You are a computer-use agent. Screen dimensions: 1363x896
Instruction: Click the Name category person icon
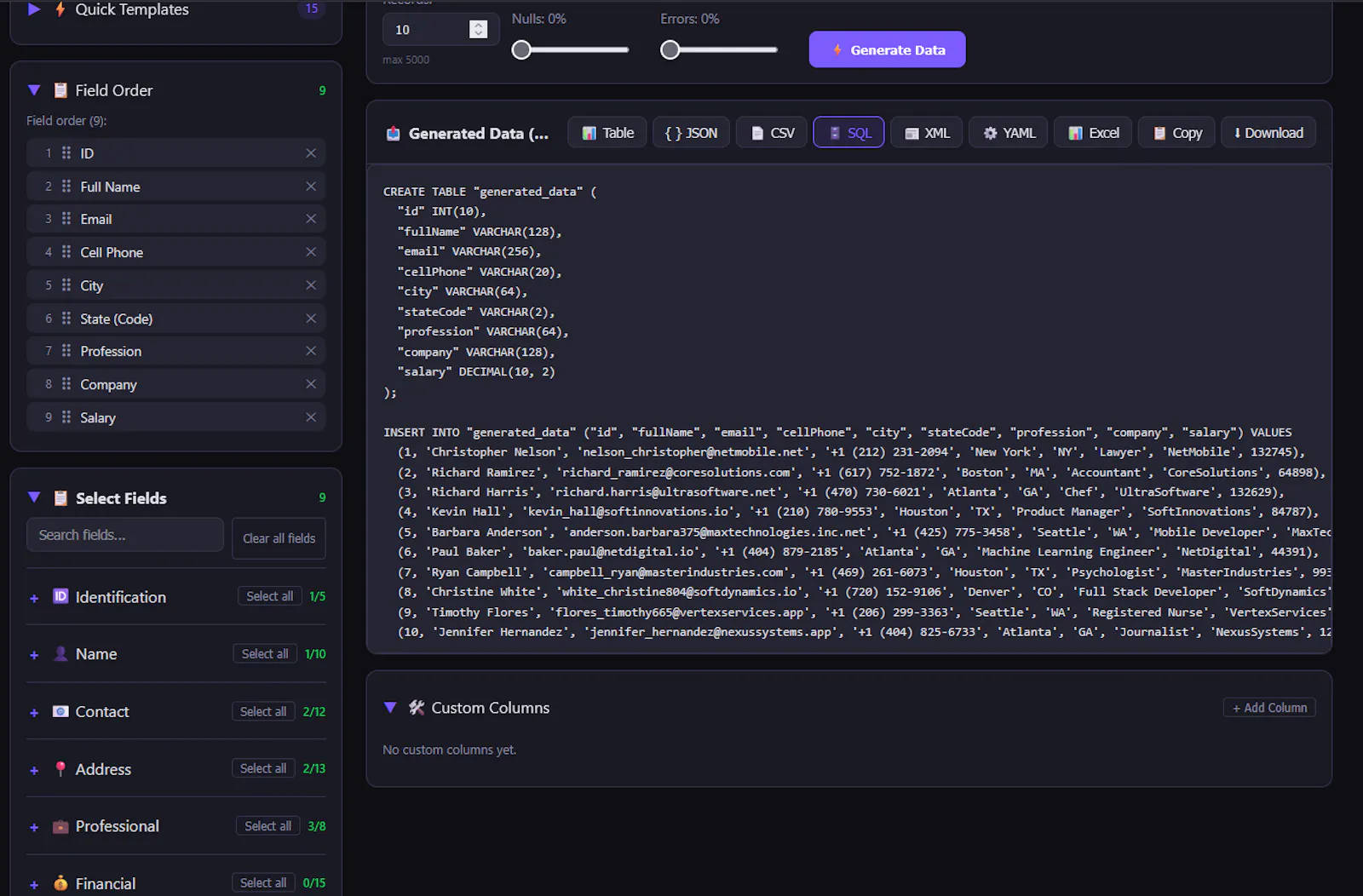60,653
